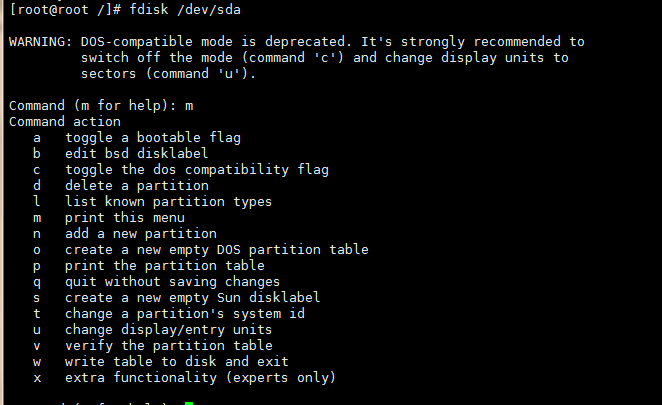Click 'list known partition types' line
The width and height of the screenshot is (662, 405).
coord(153,202)
